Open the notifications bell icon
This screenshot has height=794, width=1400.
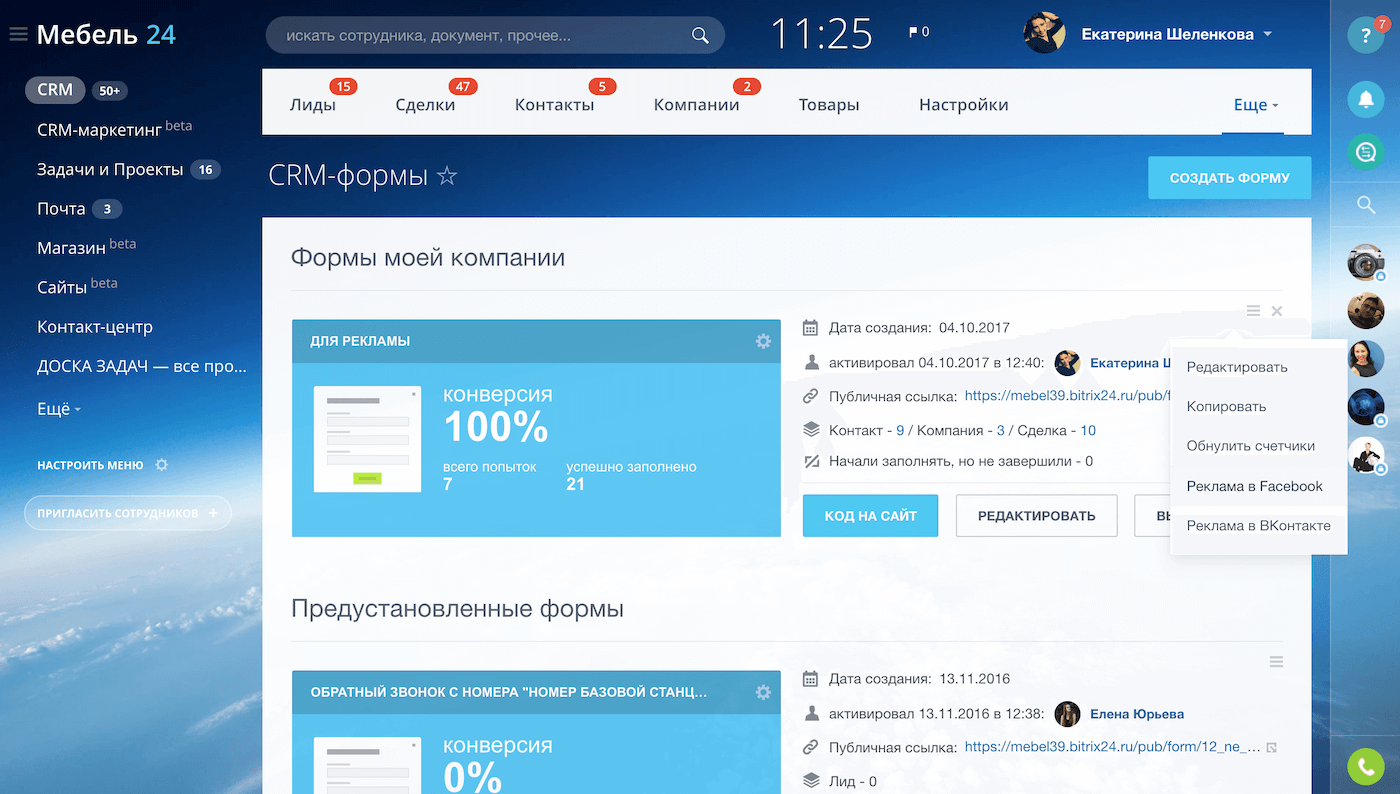click(x=1365, y=98)
